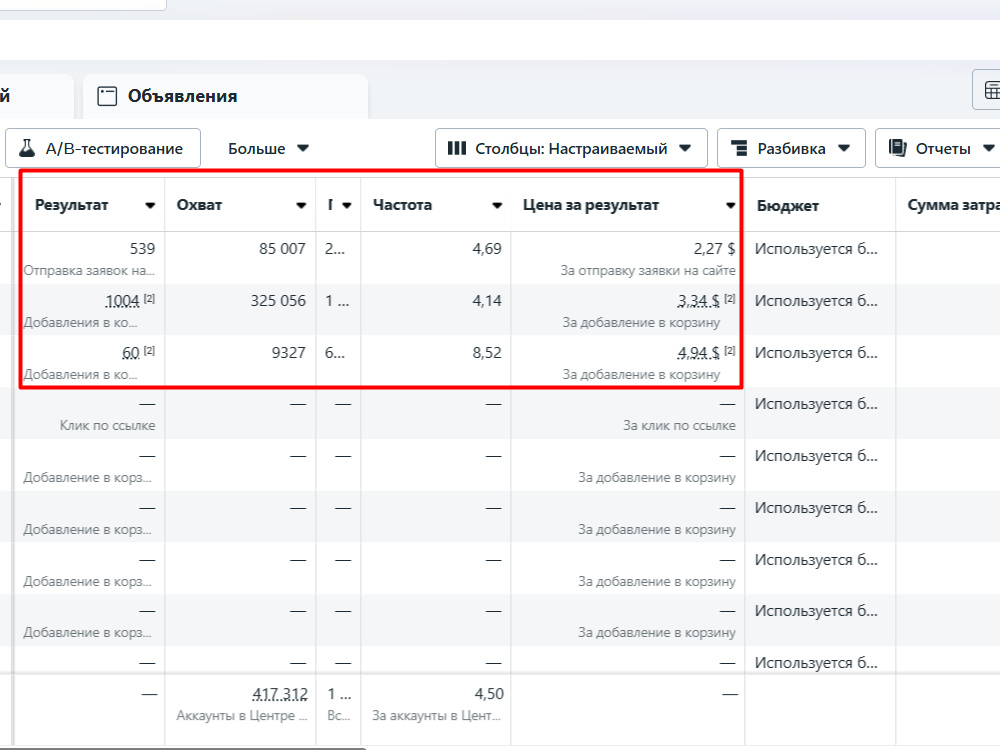Viewport: 1000px width, 750px height.
Task: Click Аккаунты в Центре... footer label
Action: pyautogui.click(x=242, y=716)
